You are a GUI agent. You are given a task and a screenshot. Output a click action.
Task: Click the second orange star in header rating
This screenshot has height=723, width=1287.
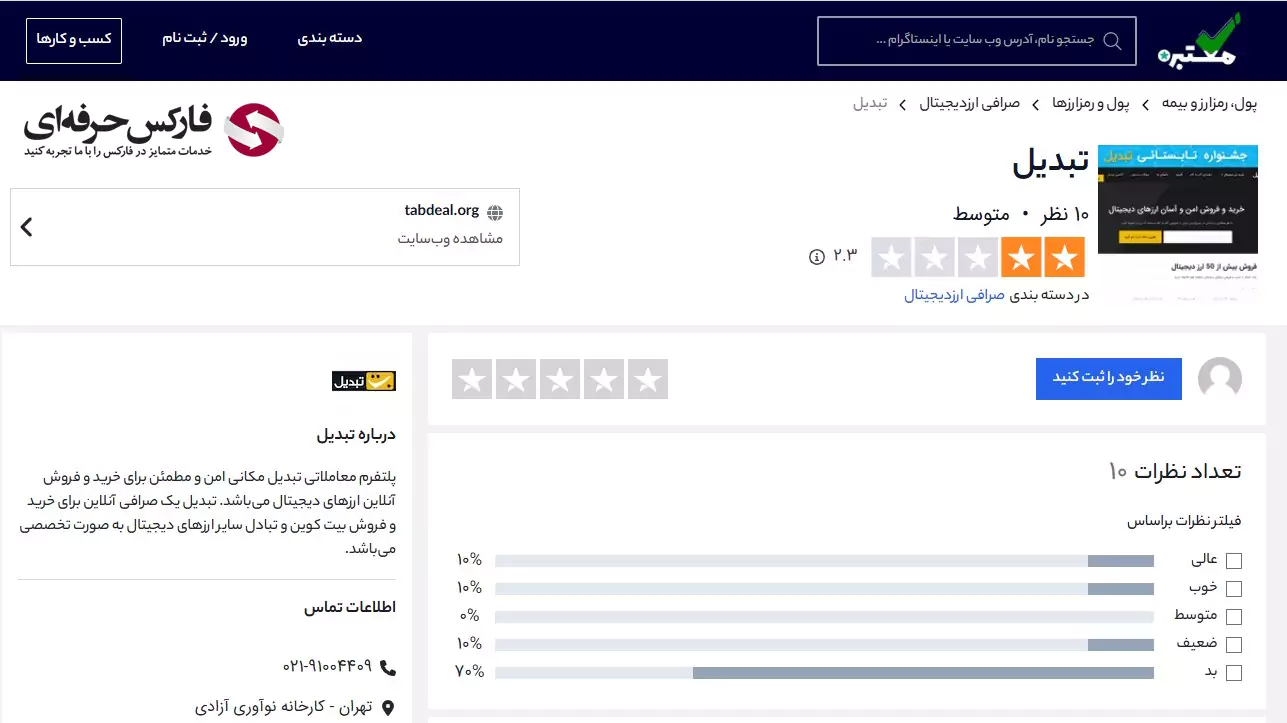(x=1021, y=257)
